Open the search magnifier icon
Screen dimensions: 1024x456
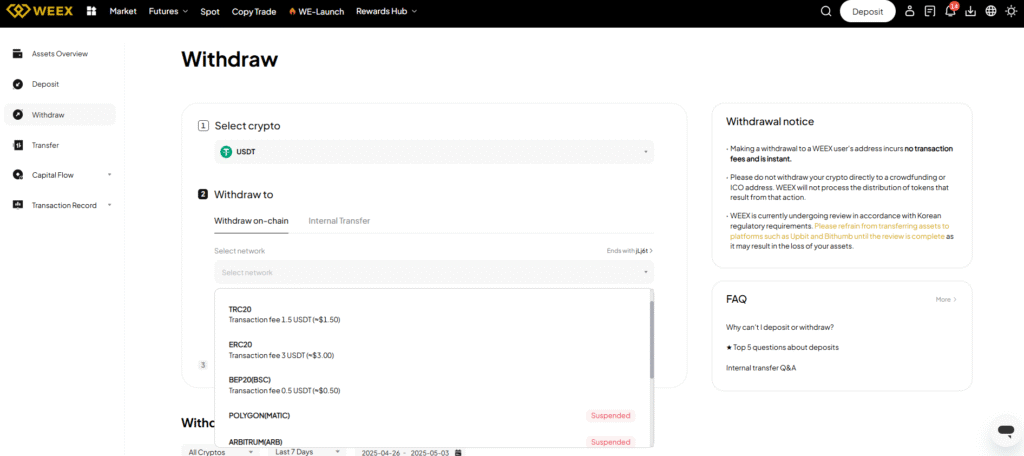[825, 11]
